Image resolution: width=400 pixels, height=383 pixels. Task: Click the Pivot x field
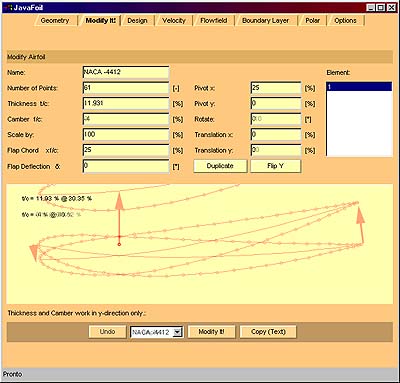(276, 88)
